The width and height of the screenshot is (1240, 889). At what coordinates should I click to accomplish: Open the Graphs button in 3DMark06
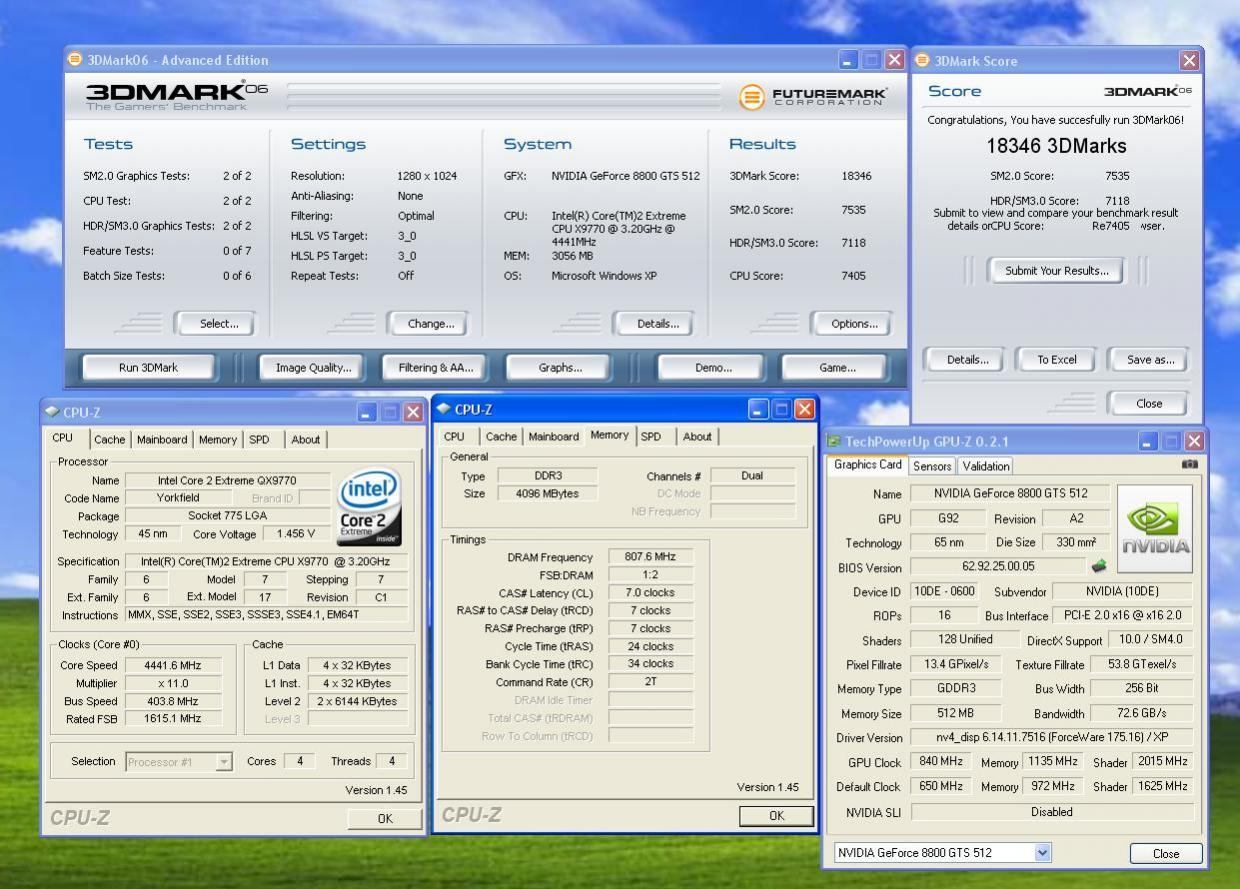pos(560,367)
